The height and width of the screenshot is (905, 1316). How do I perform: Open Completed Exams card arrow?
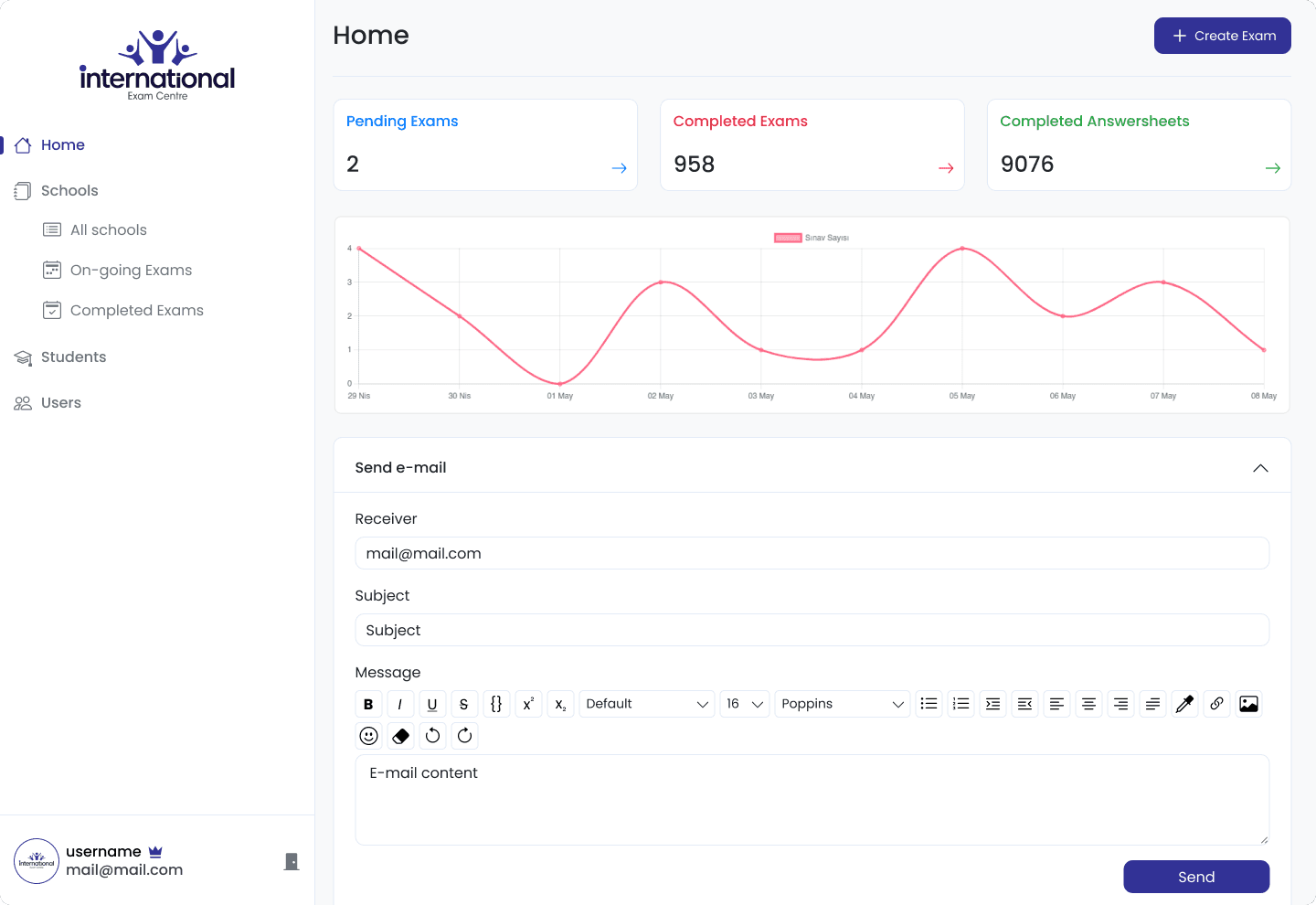[x=946, y=168]
